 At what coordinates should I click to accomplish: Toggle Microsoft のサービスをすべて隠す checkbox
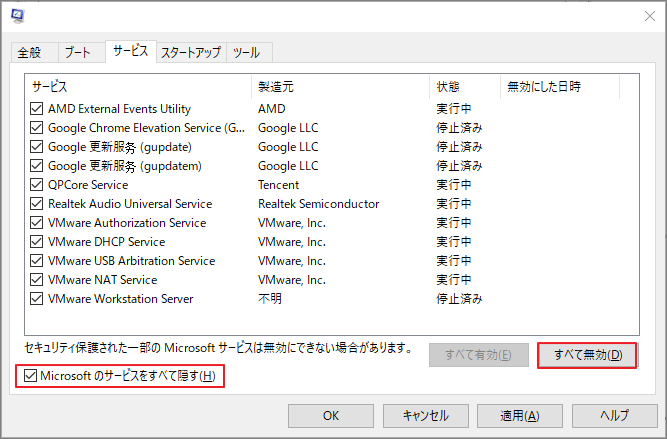click(x=31, y=376)
